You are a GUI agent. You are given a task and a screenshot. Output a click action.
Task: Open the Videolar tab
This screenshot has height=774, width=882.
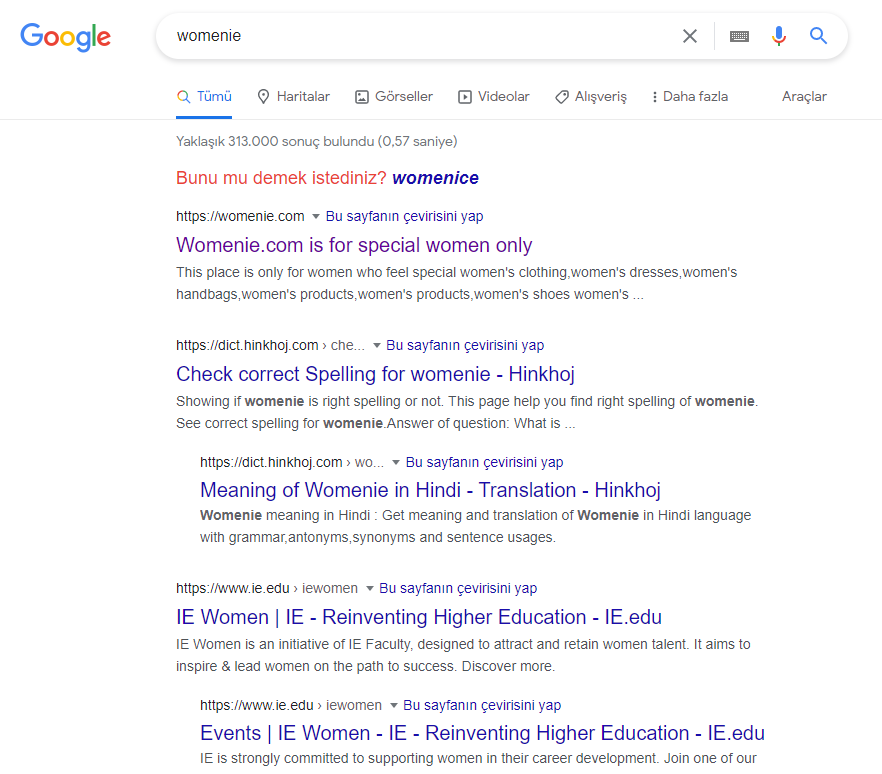[x=493, y=97]
